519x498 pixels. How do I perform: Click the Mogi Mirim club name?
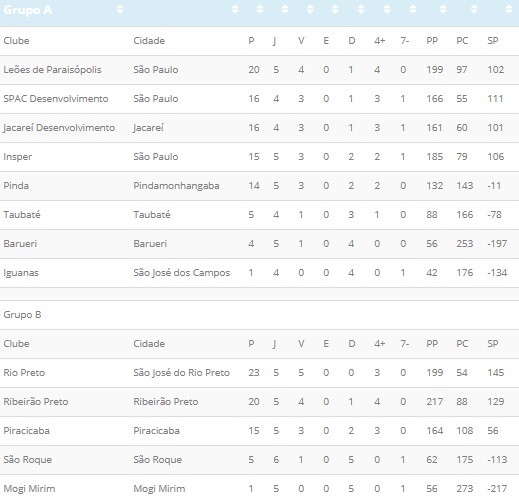(29, 489)
